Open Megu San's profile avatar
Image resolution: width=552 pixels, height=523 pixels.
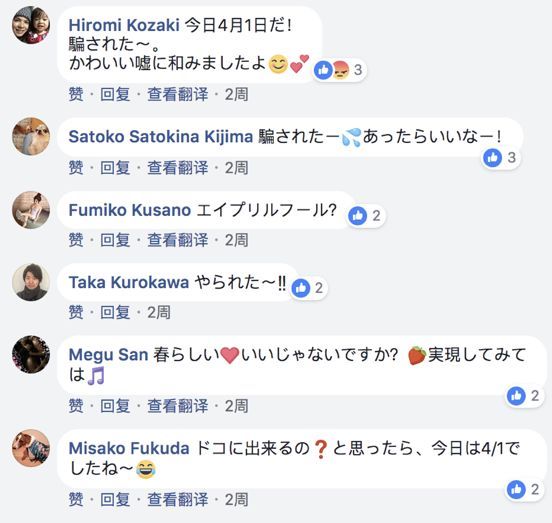tap(31, 354)
